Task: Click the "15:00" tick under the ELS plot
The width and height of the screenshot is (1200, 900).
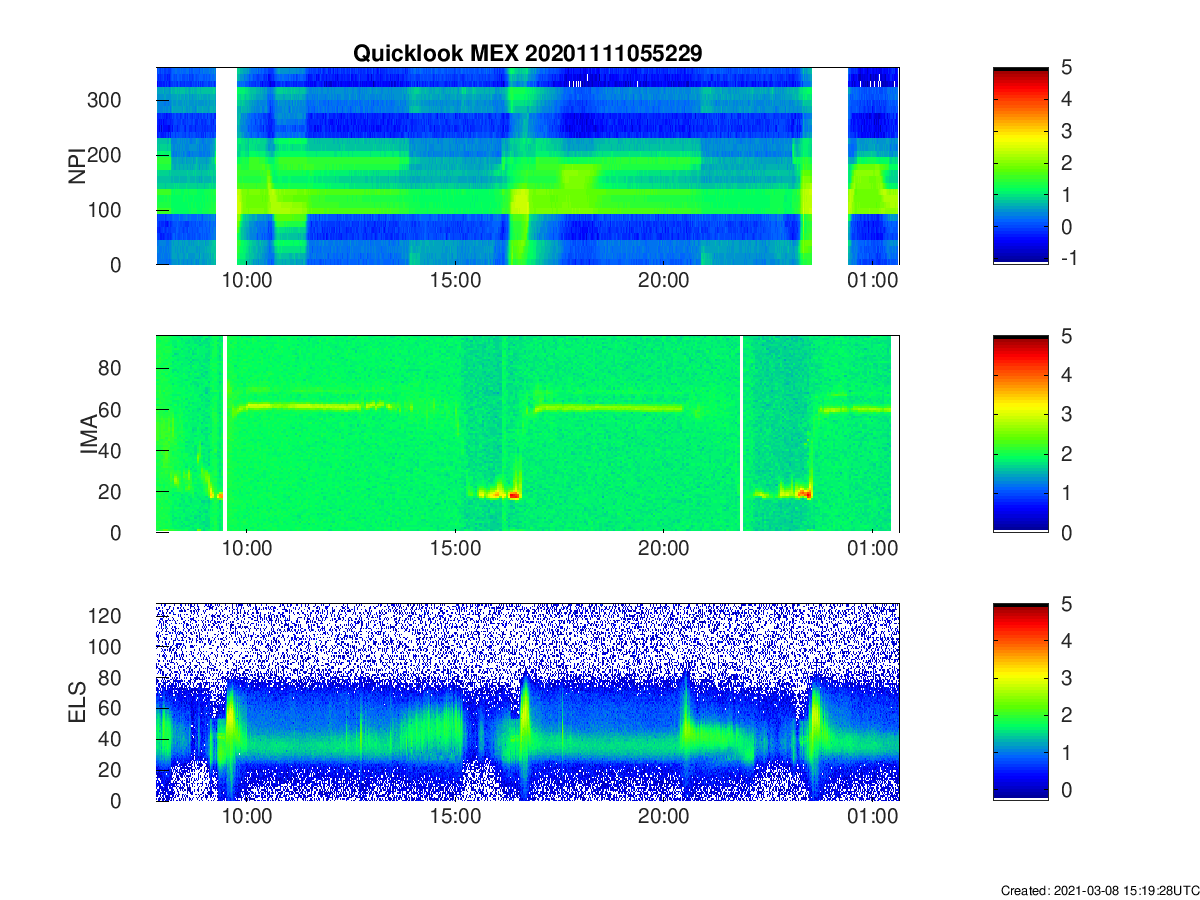Action: (x=455, y=817)
